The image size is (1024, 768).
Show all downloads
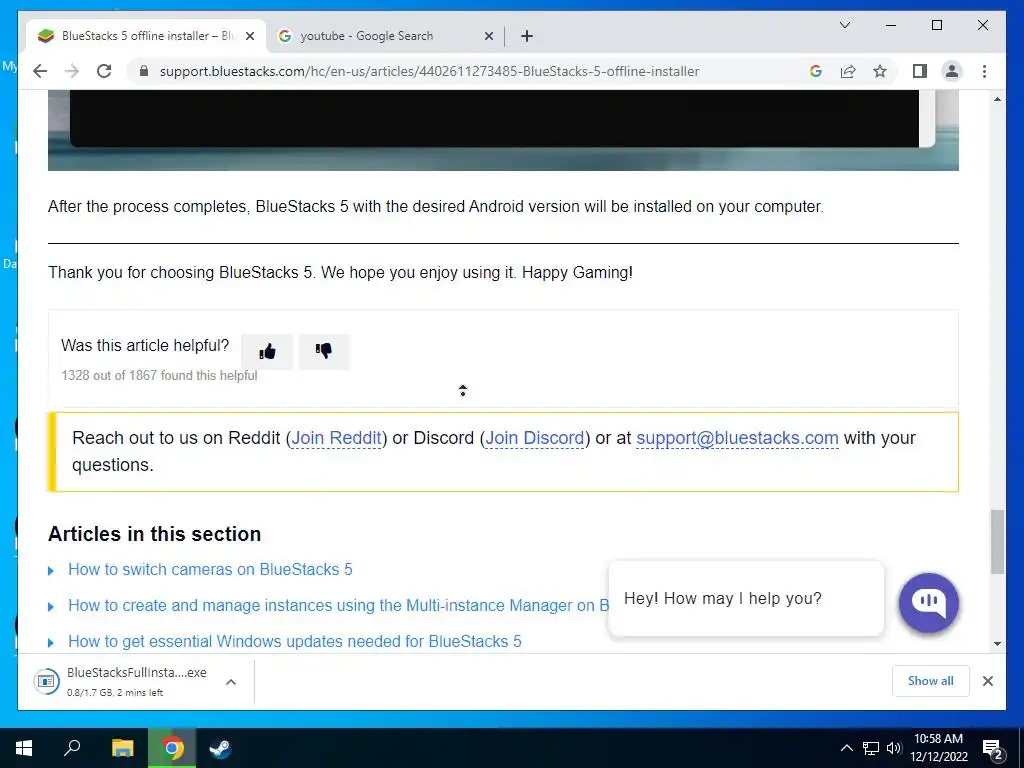(x=931, y=681)
